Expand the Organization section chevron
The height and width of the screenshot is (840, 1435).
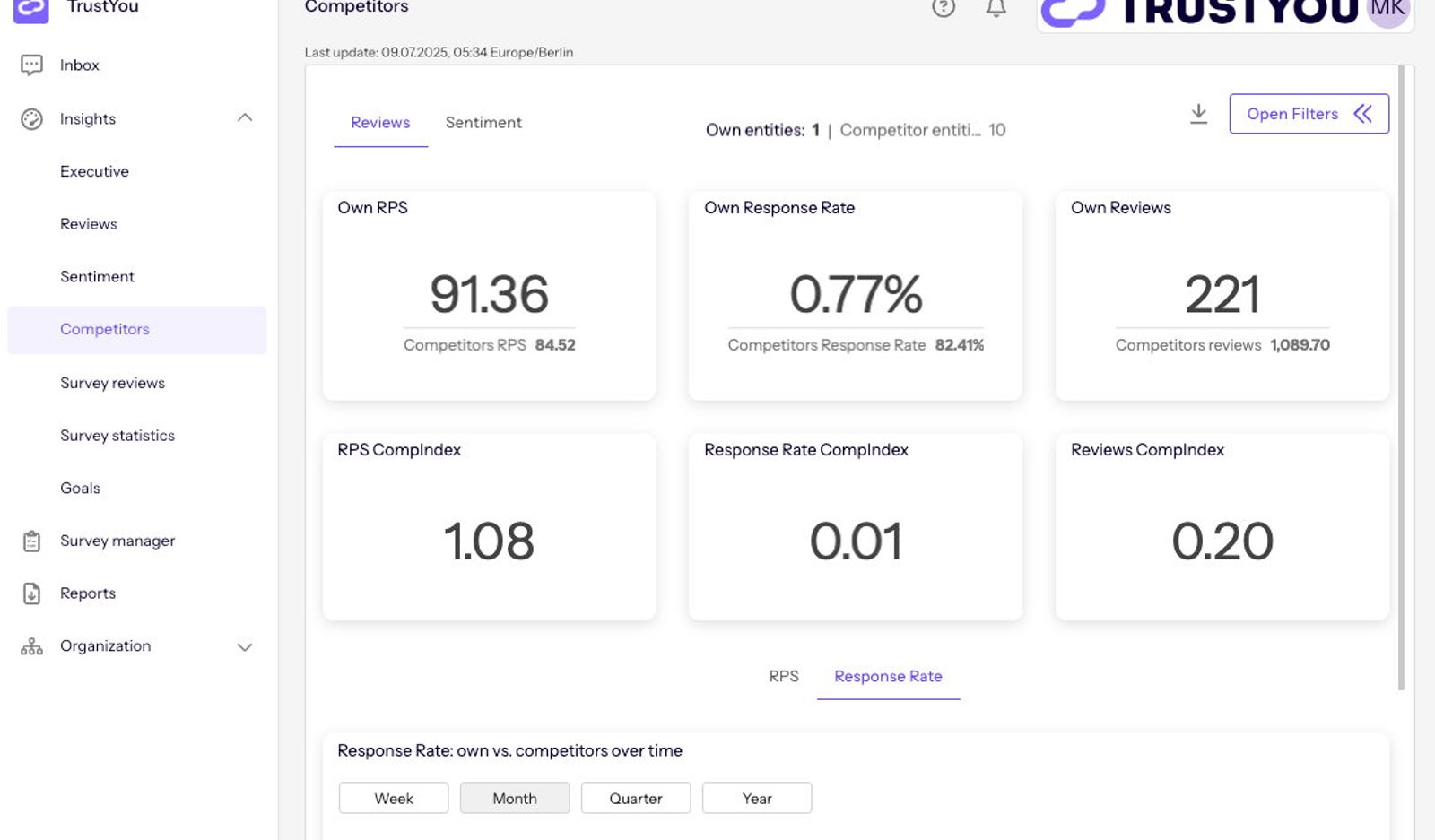click(x=245, y=646)
